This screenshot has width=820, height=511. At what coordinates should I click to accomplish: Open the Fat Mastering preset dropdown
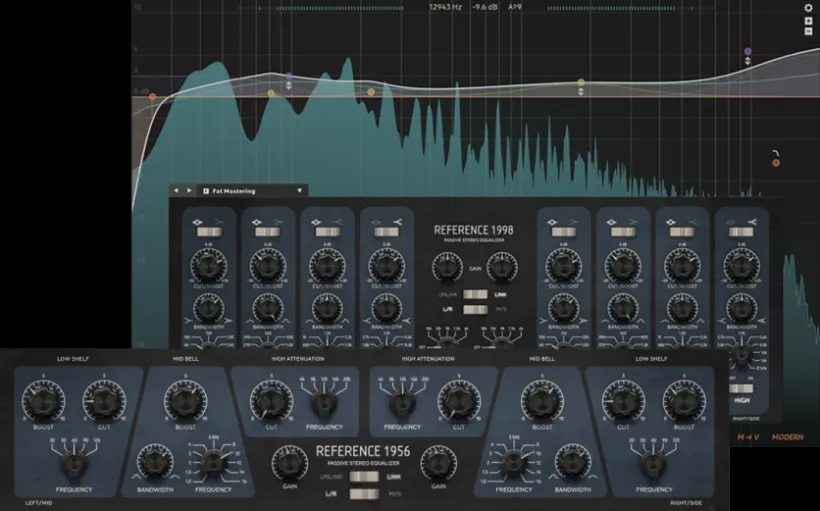[253, 191]
